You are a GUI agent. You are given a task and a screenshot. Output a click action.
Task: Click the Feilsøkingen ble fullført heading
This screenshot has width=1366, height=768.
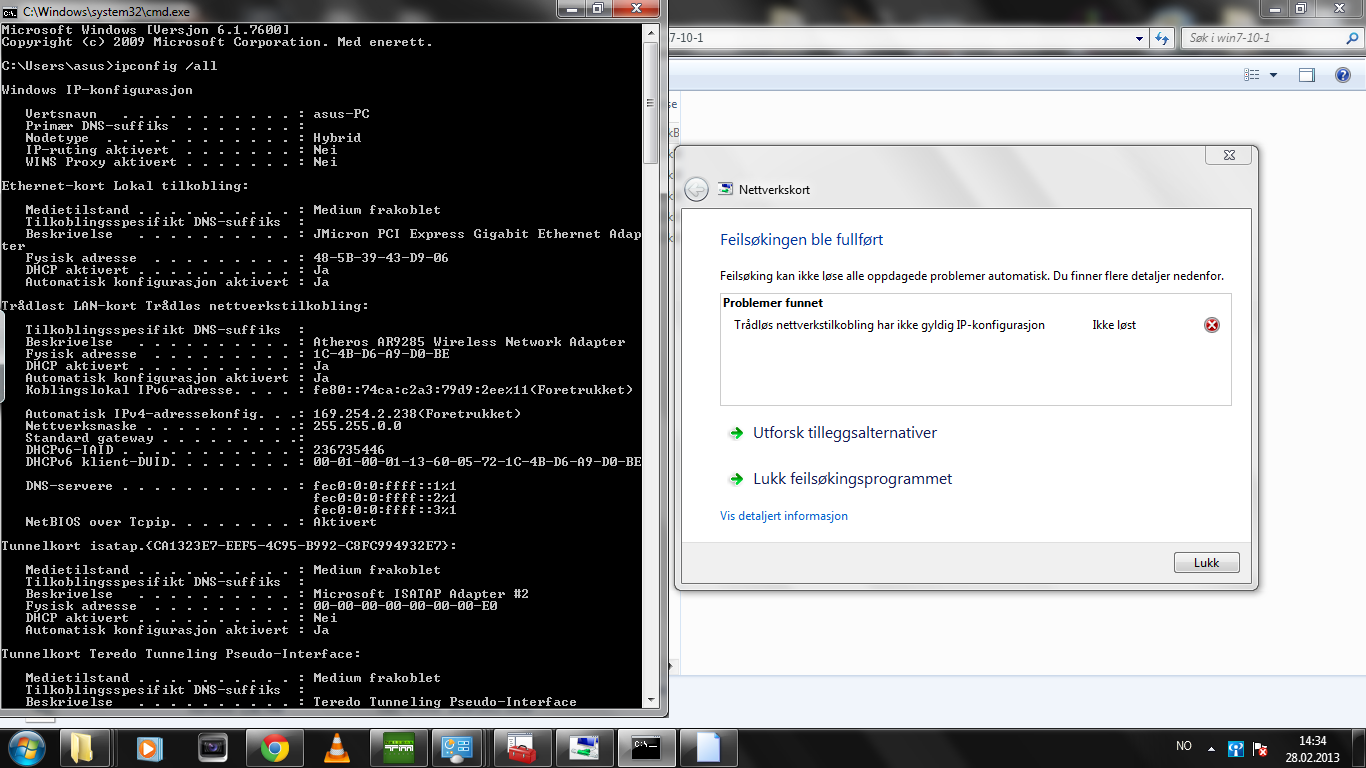tap(802, 240)
